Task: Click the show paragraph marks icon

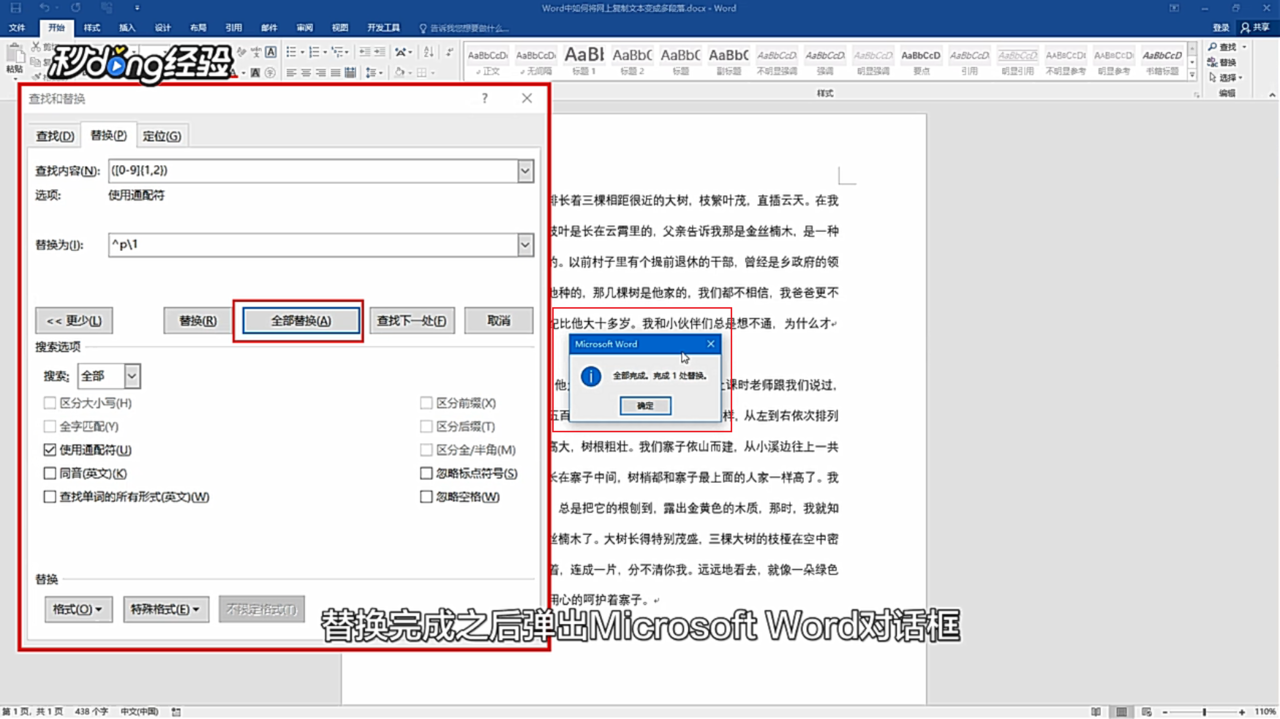Action: click(x=450, y=52)
